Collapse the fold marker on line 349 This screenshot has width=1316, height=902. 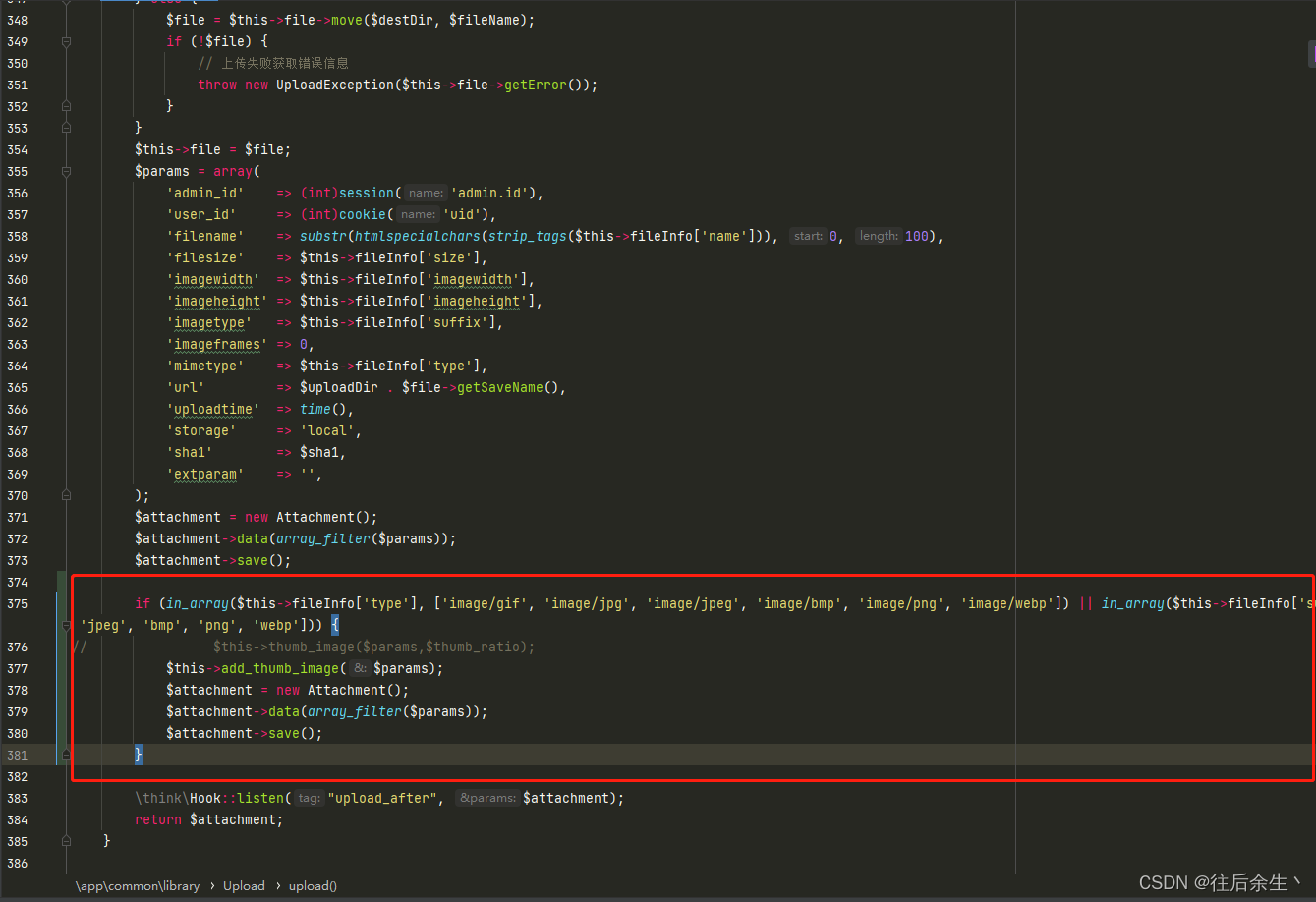coord(66,42)
